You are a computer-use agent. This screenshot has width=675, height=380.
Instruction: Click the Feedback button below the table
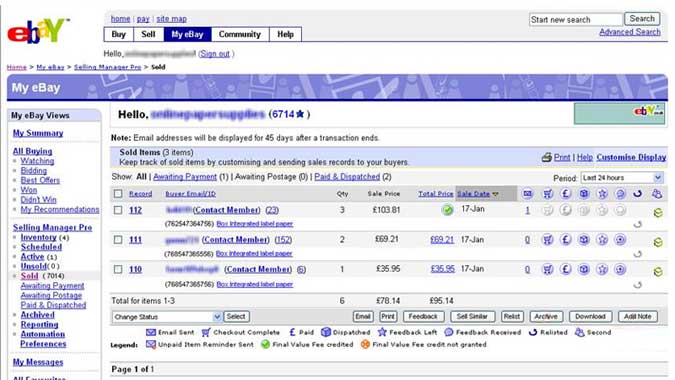click(423, 317)
